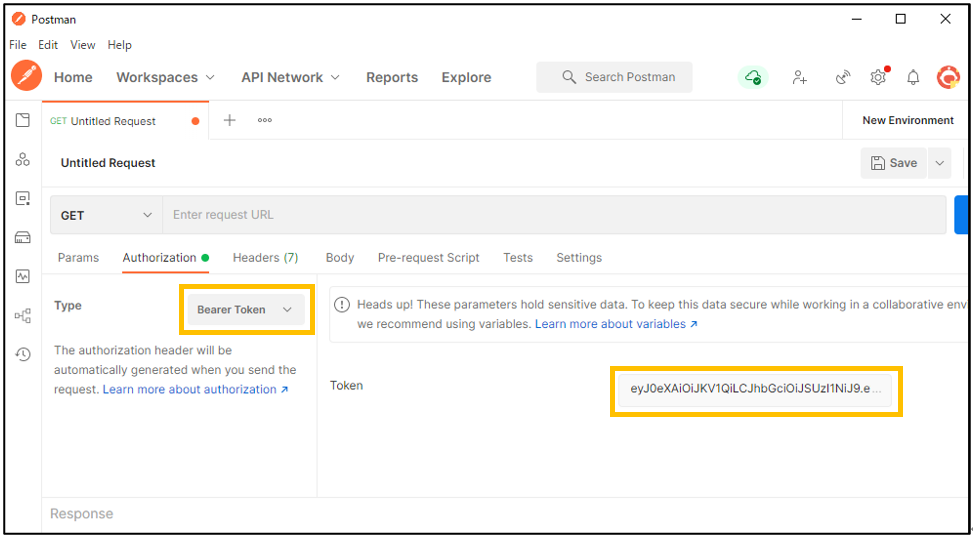This screenshot has width=973, height=538.
Task: Open APIs sidebar icon
Action: (23, 159)
